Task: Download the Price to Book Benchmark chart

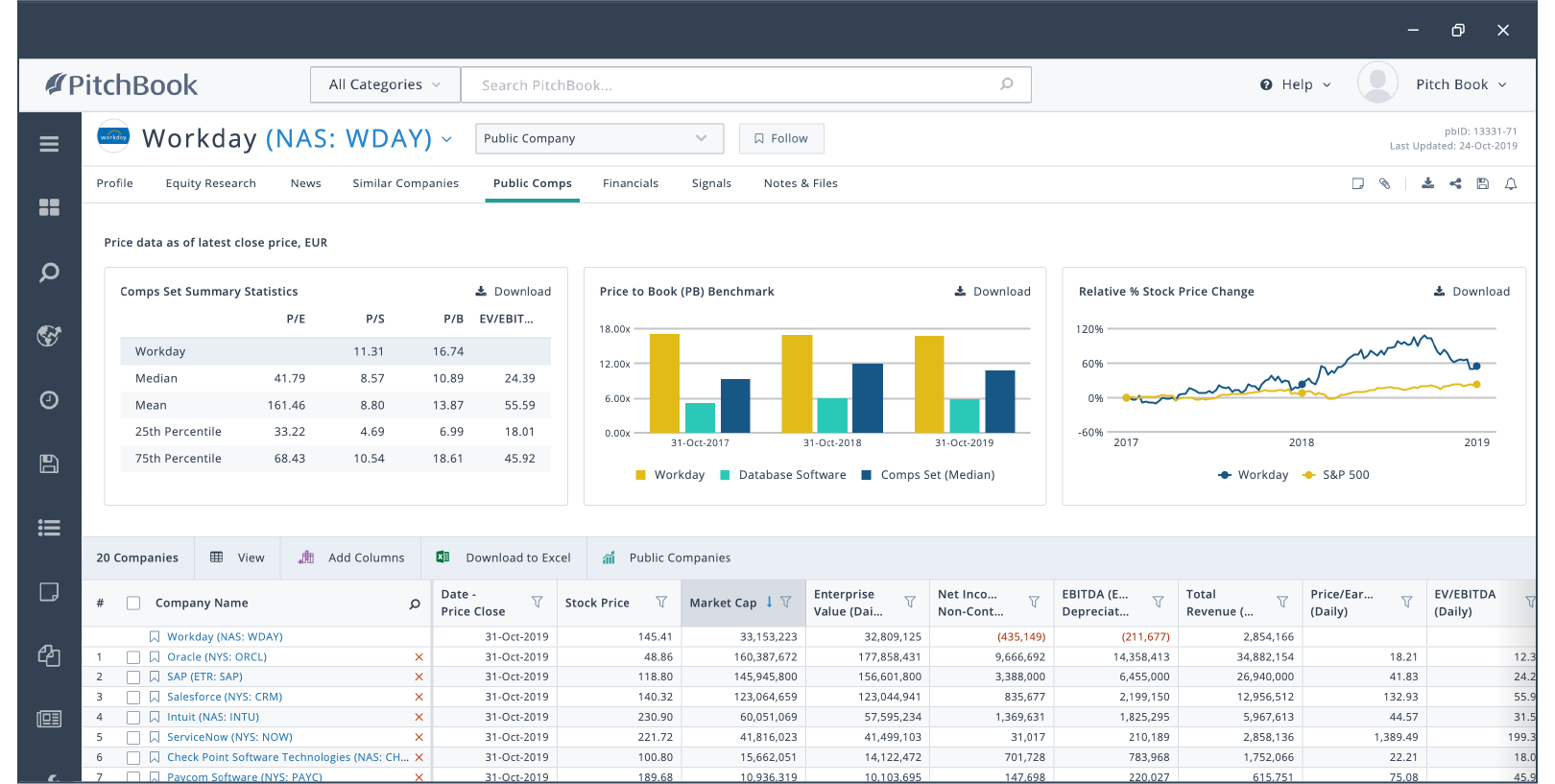Action: pos(993,292)
